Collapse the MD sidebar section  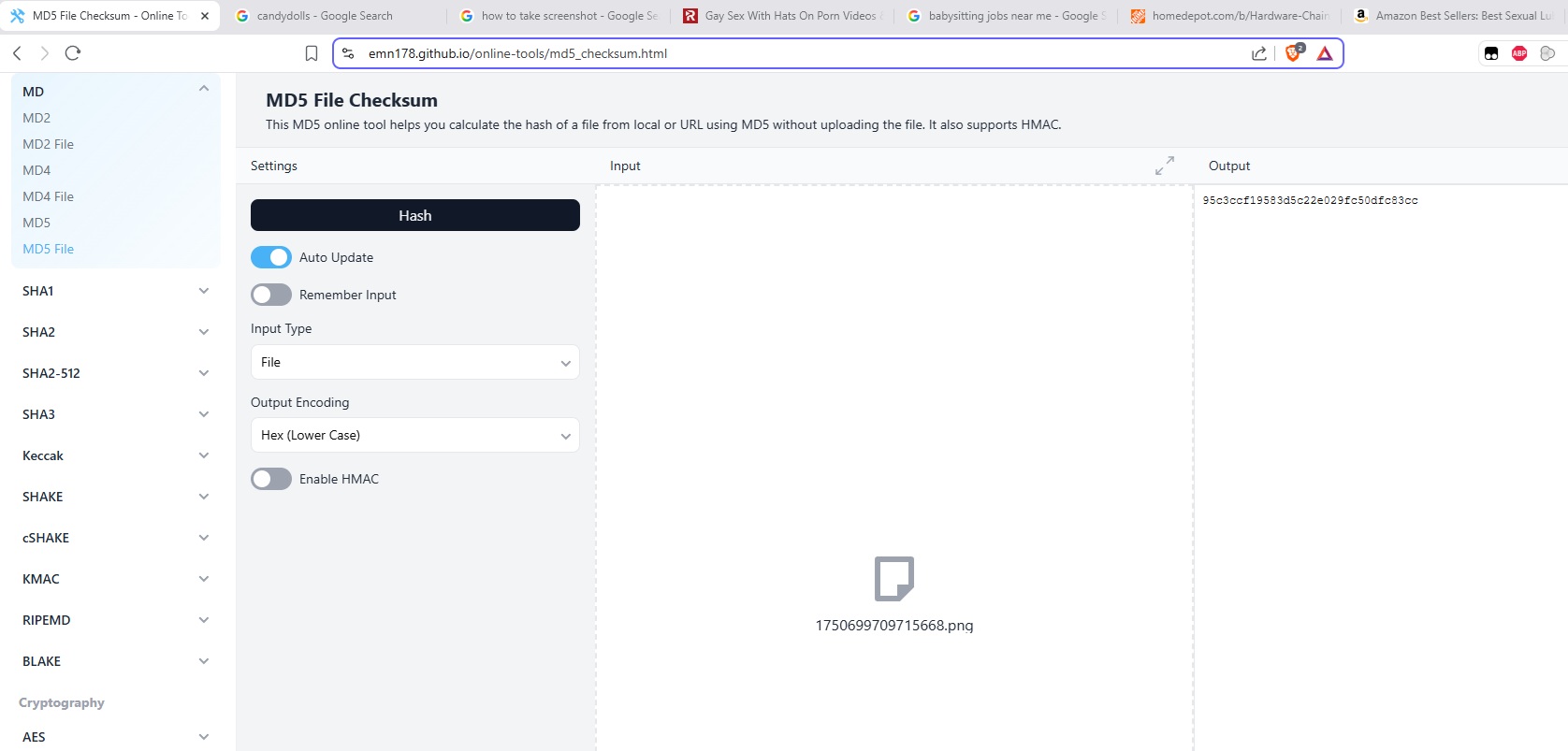coord(116,91)
